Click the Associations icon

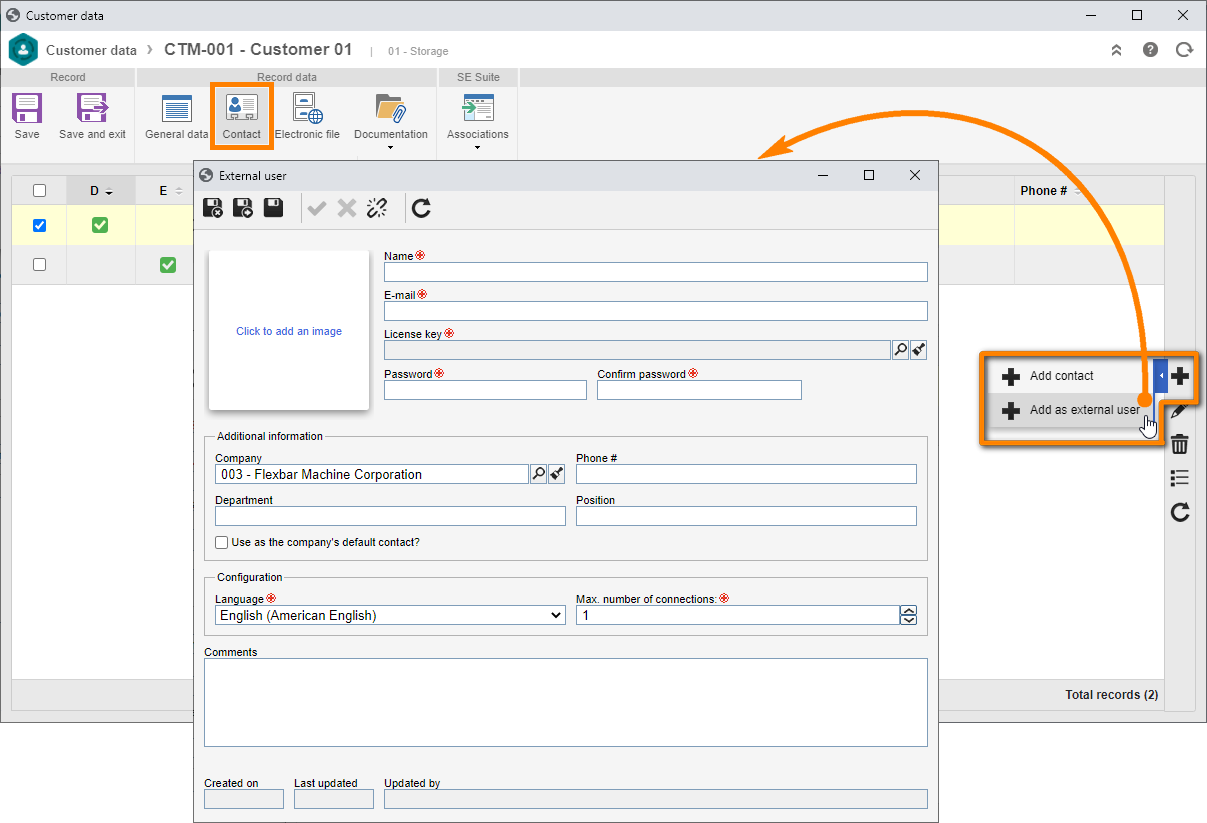pos(478,108)
